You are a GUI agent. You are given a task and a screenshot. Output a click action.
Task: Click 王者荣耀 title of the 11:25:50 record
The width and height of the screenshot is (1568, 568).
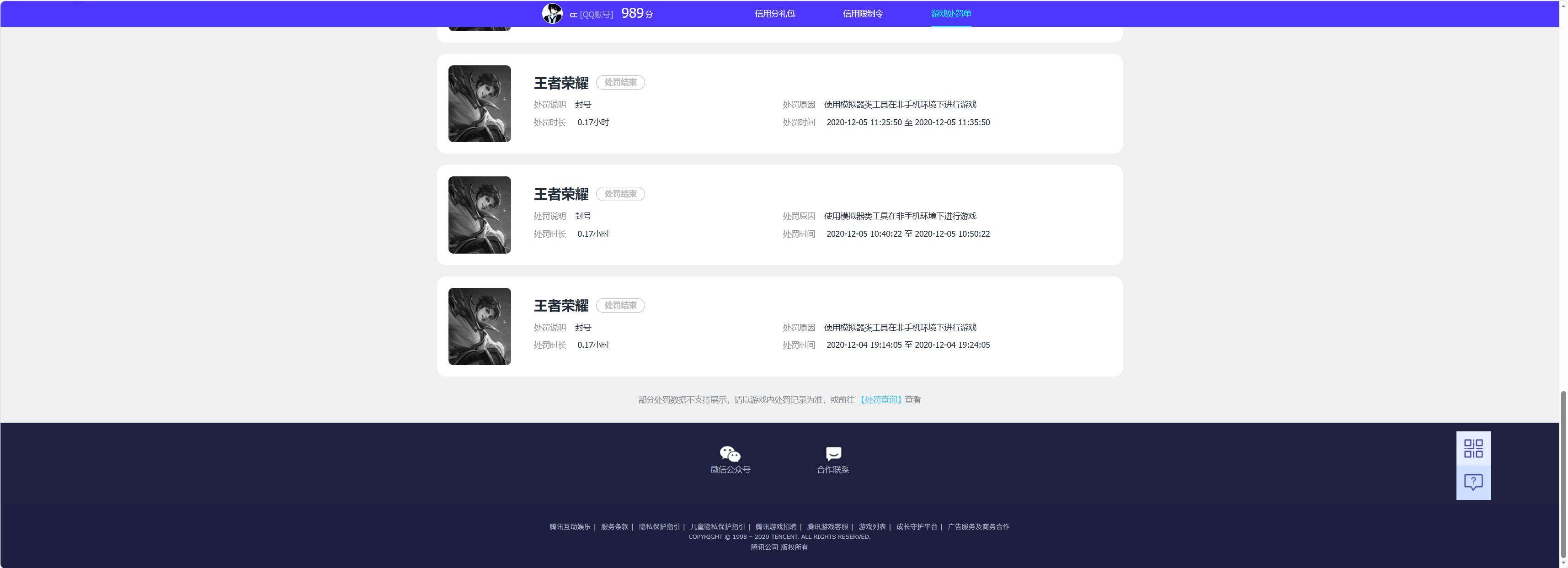tap(561, 83)
